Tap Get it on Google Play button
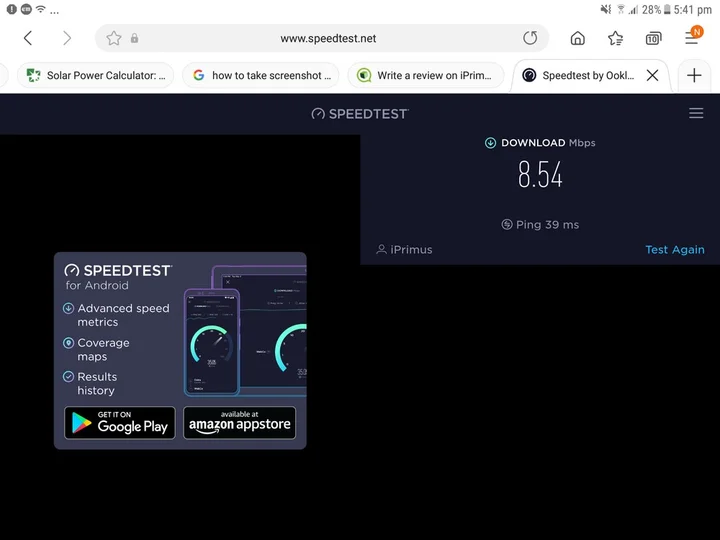The image size is (720, 540). tap(120, 422)
